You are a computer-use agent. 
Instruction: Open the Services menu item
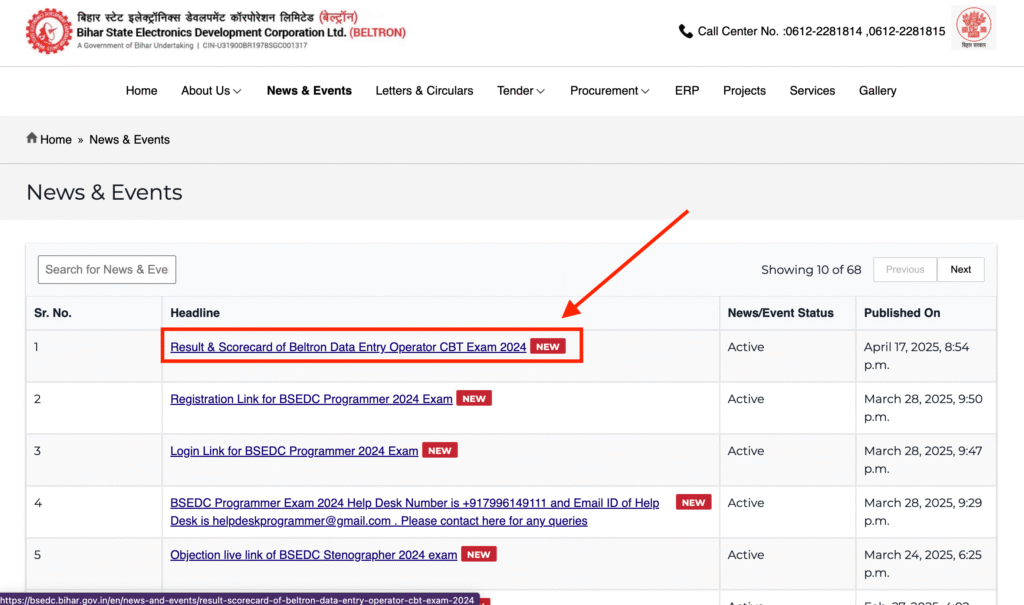click(812, 91)
